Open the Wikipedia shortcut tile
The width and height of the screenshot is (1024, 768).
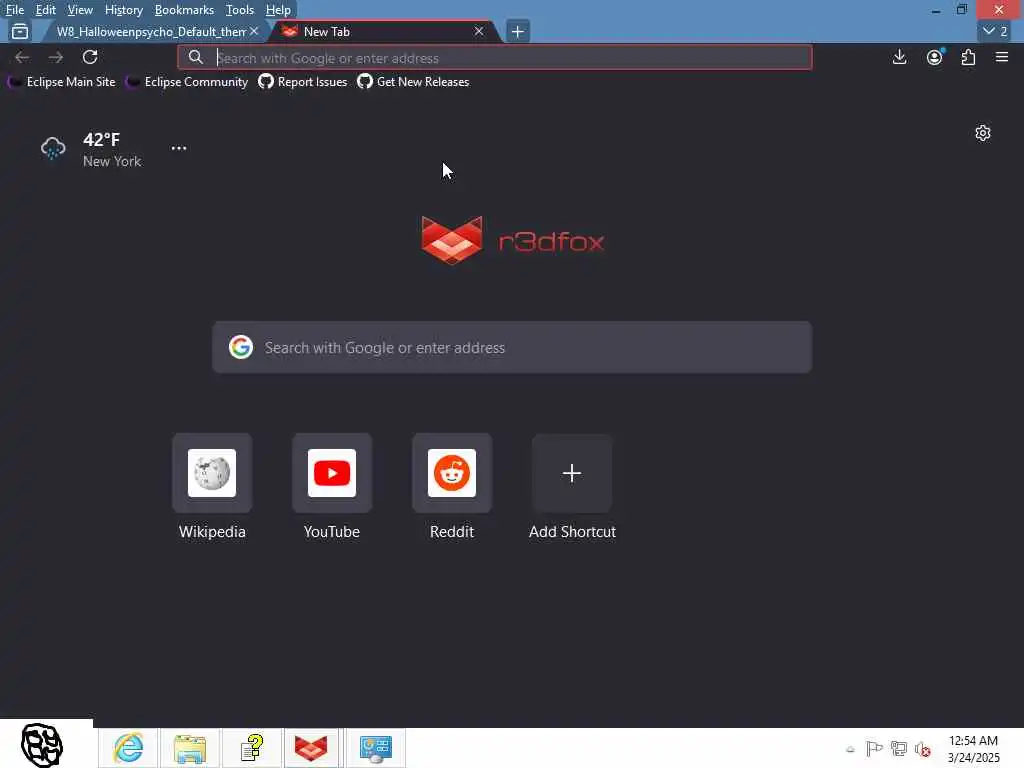(x=212, y=487)
